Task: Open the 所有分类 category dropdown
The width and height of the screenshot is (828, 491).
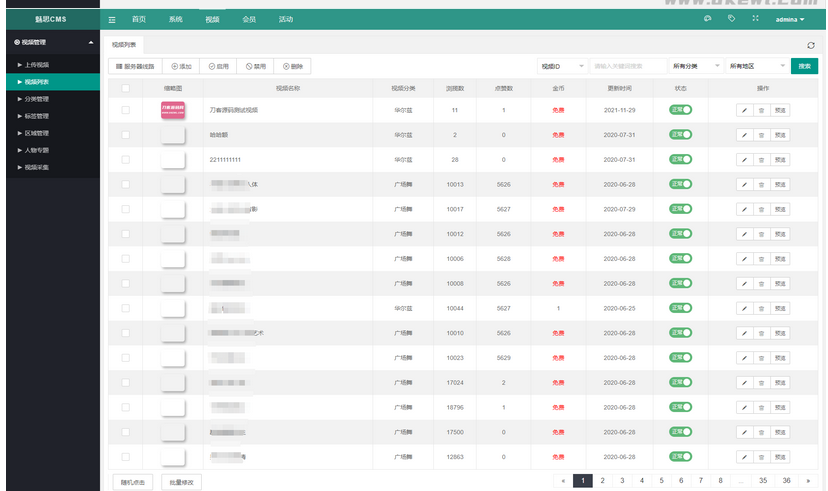Action: 695,66
